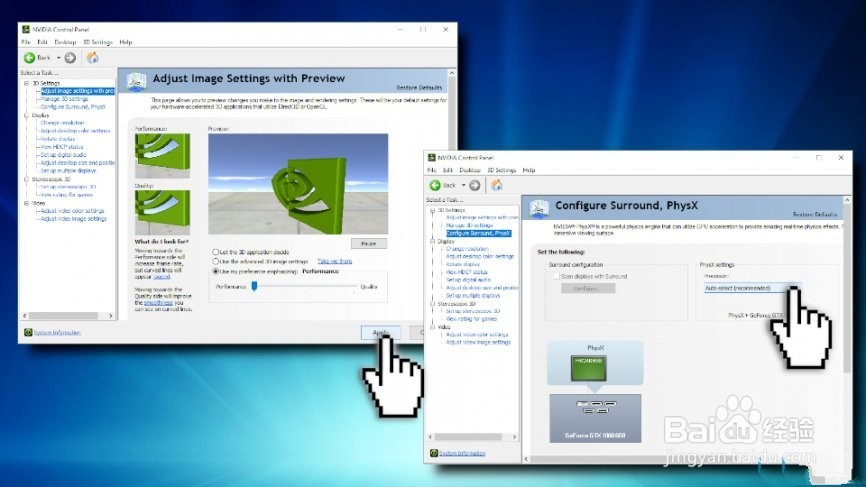Click the Quality sample thumbnail
This screenshot has height=487, width=866.
coord(162,212)
